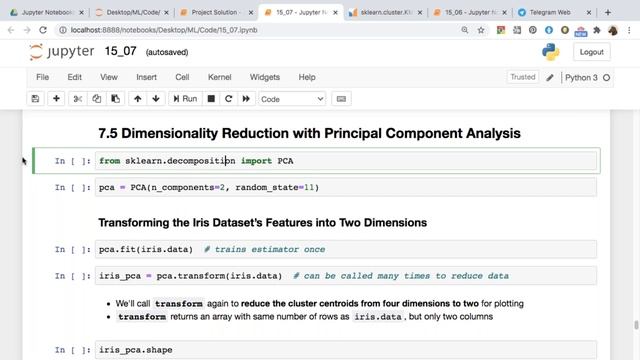Open the View menu
The image size is (640, 360).
(109, 77)
